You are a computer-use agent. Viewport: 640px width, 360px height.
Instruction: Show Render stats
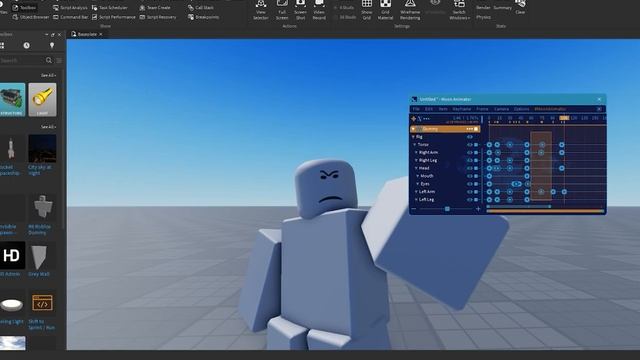pyautogui.click(x=483, y=8)
